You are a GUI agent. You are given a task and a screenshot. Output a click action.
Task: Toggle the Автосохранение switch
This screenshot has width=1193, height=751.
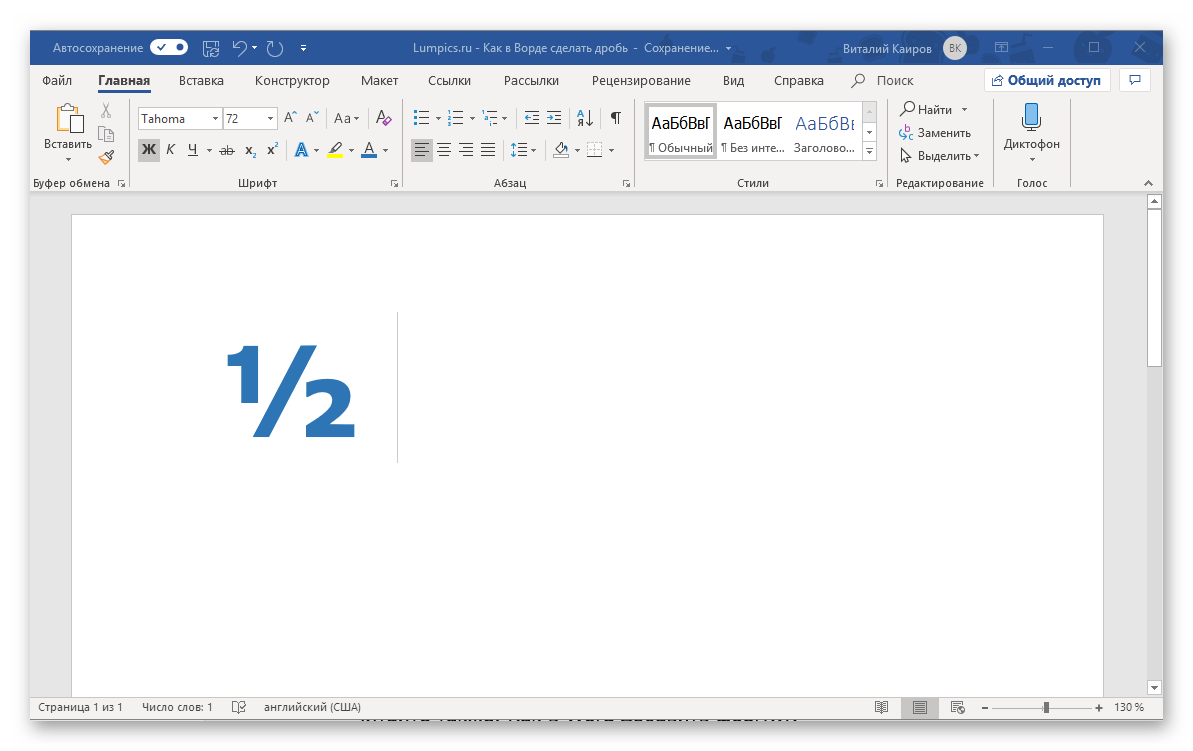168,47
